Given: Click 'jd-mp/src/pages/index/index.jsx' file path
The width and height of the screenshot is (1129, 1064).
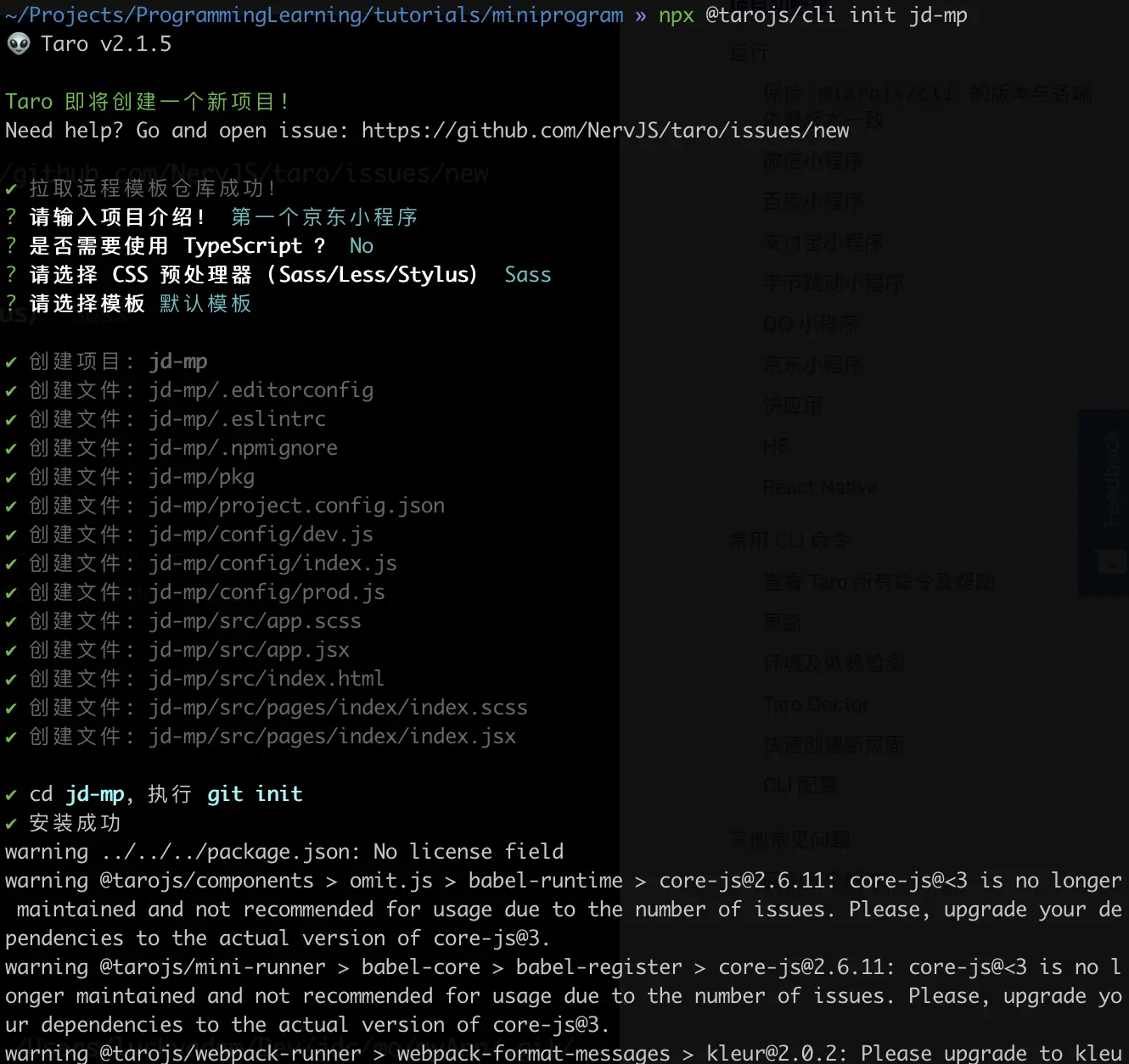Looking at the screenshot, I should coord(333,736).
